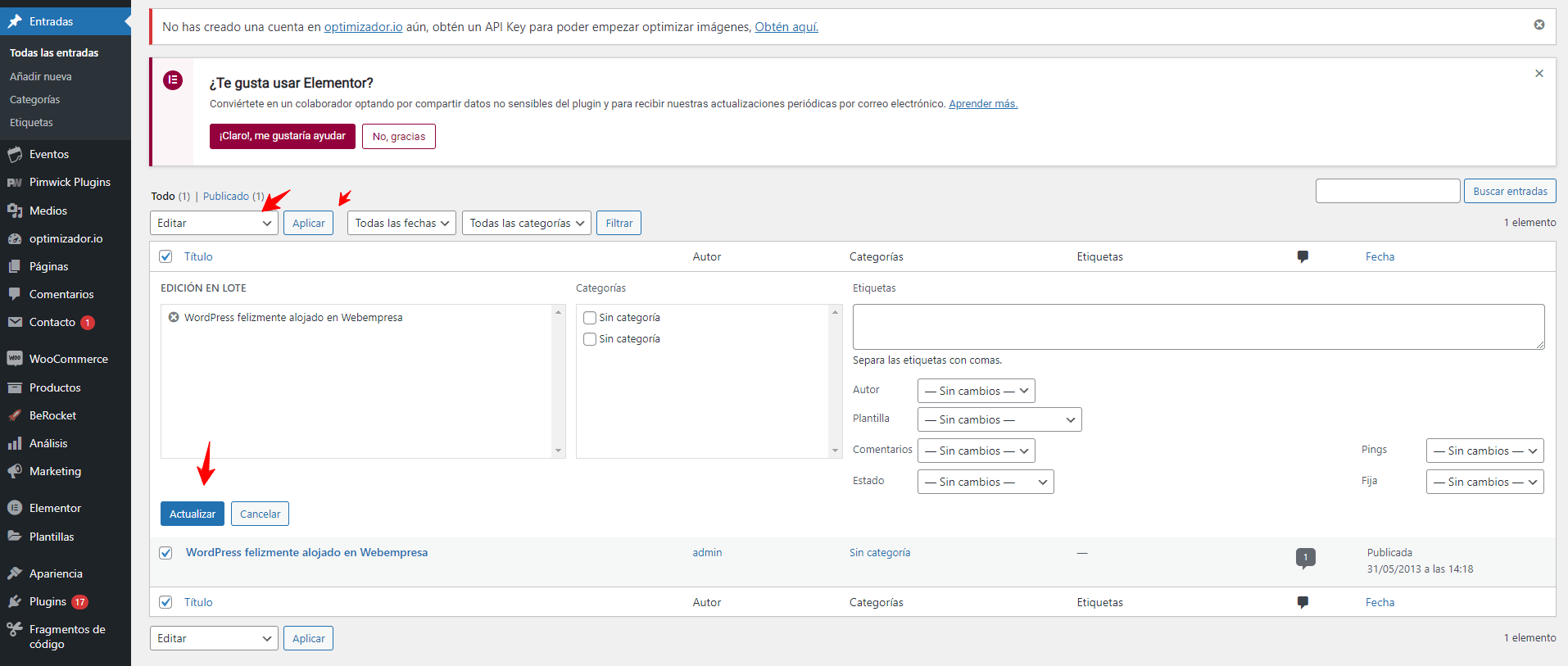Screen dimensions: 1568x666
Task: Open the Obtén aquí link
Action: pos(786,27)
